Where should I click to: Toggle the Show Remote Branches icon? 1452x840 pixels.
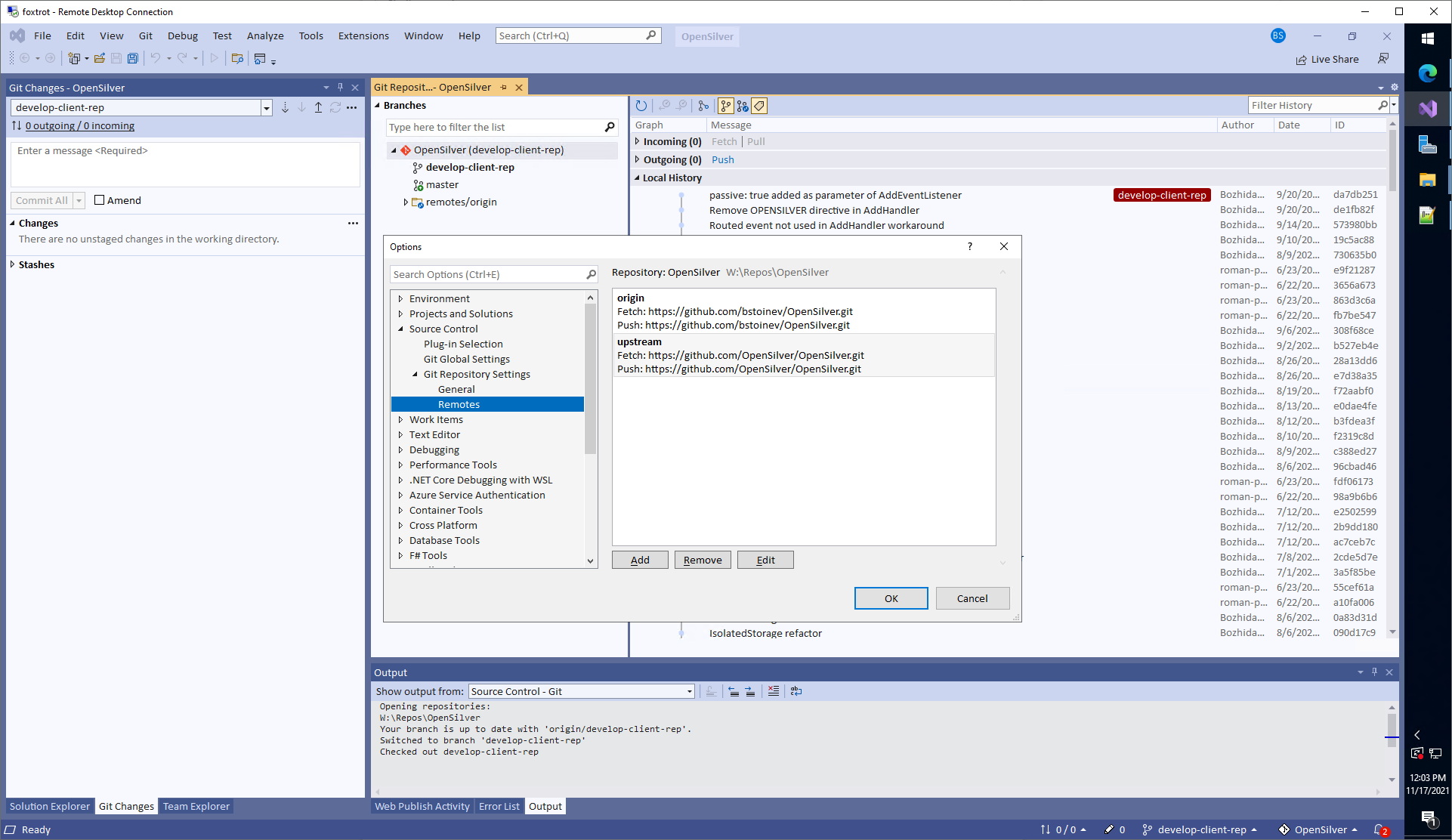[x=743, y=106]
